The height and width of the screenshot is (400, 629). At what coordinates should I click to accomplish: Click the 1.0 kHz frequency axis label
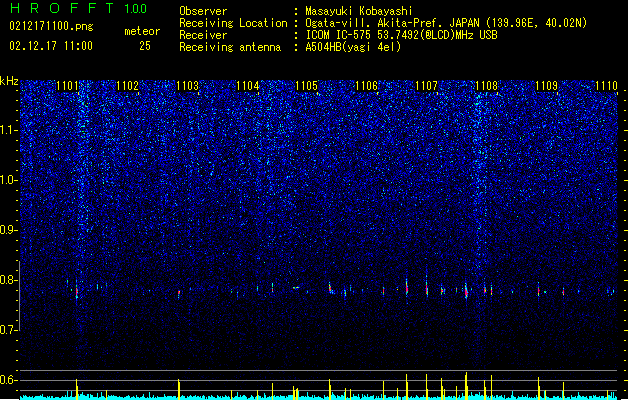click(9, 180)
